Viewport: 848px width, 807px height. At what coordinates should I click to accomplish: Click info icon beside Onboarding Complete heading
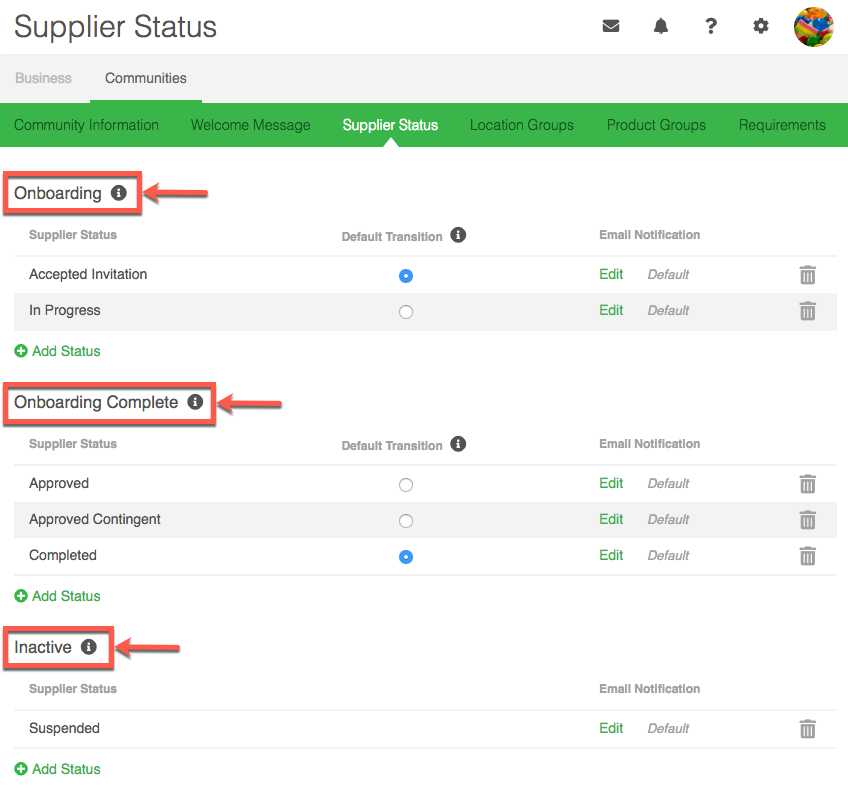(x=195, y=402)
